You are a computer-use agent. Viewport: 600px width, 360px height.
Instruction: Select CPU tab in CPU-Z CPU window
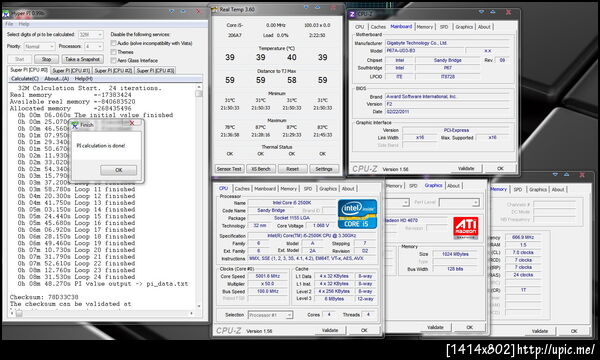(x=223, y=188)
